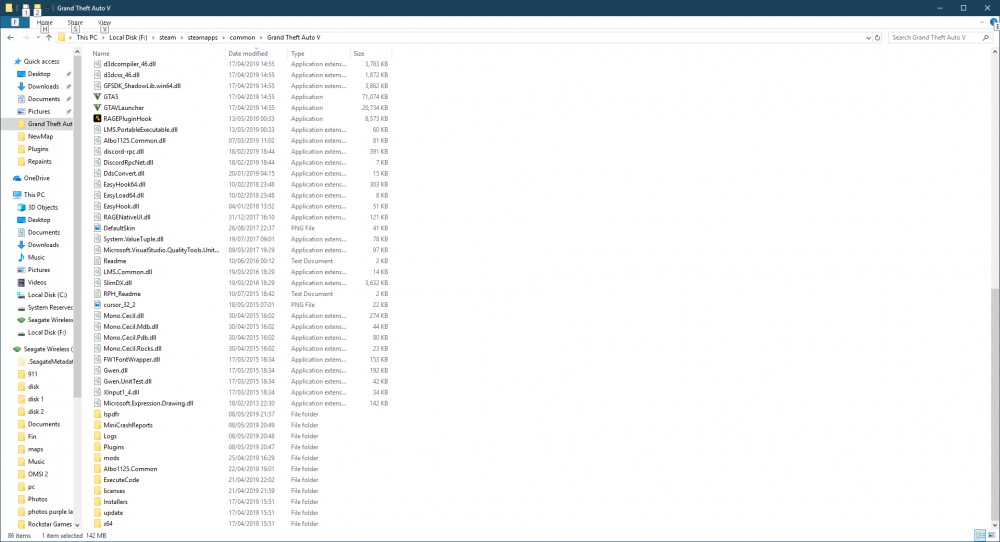This screenshot has height=542, width=1000.
Task: Click the GTA5 application icon
Action: (x=98, y=97)
